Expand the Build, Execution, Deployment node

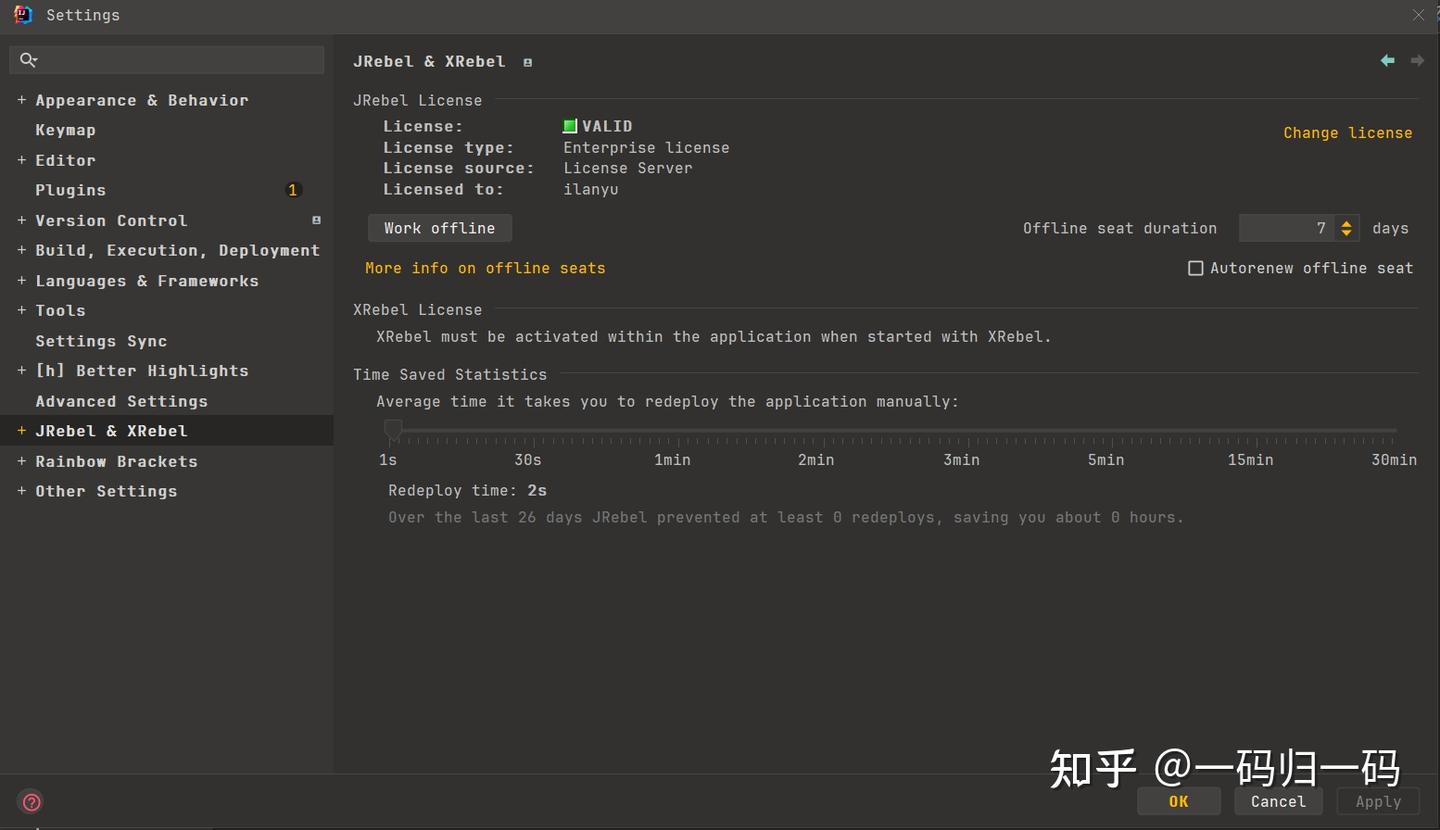(x=21, y=250)
